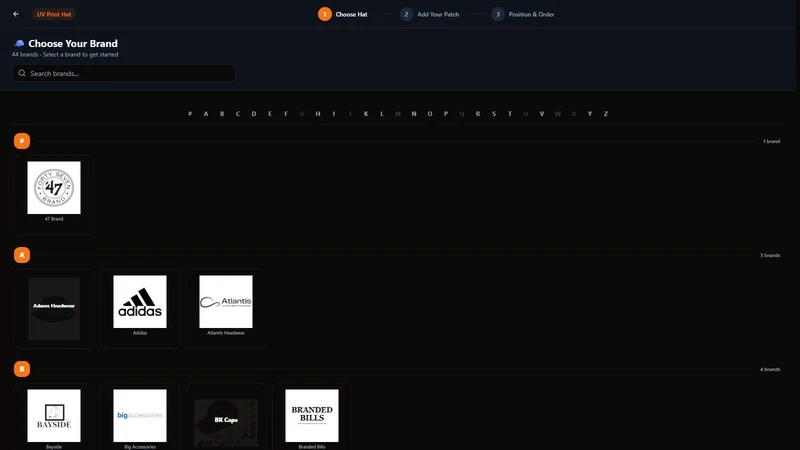Click the orange B section badge
The image size is (800, 450).
coord(22,369)
